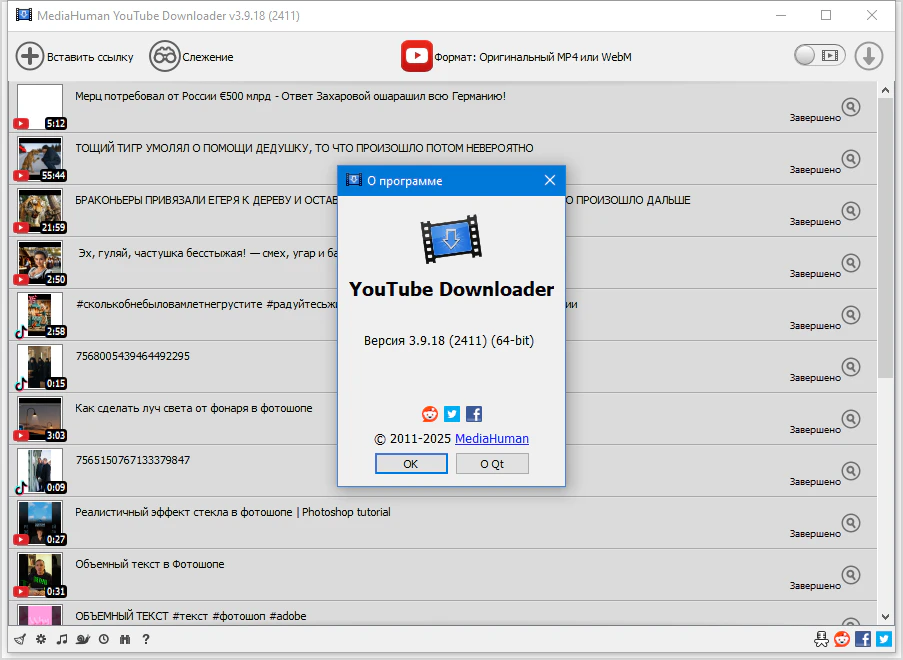The height and width of the screenshot is (660, 903).
Task: Click the locate-file magnifier for the Мерц video
Action: click(x=851, y=107)
